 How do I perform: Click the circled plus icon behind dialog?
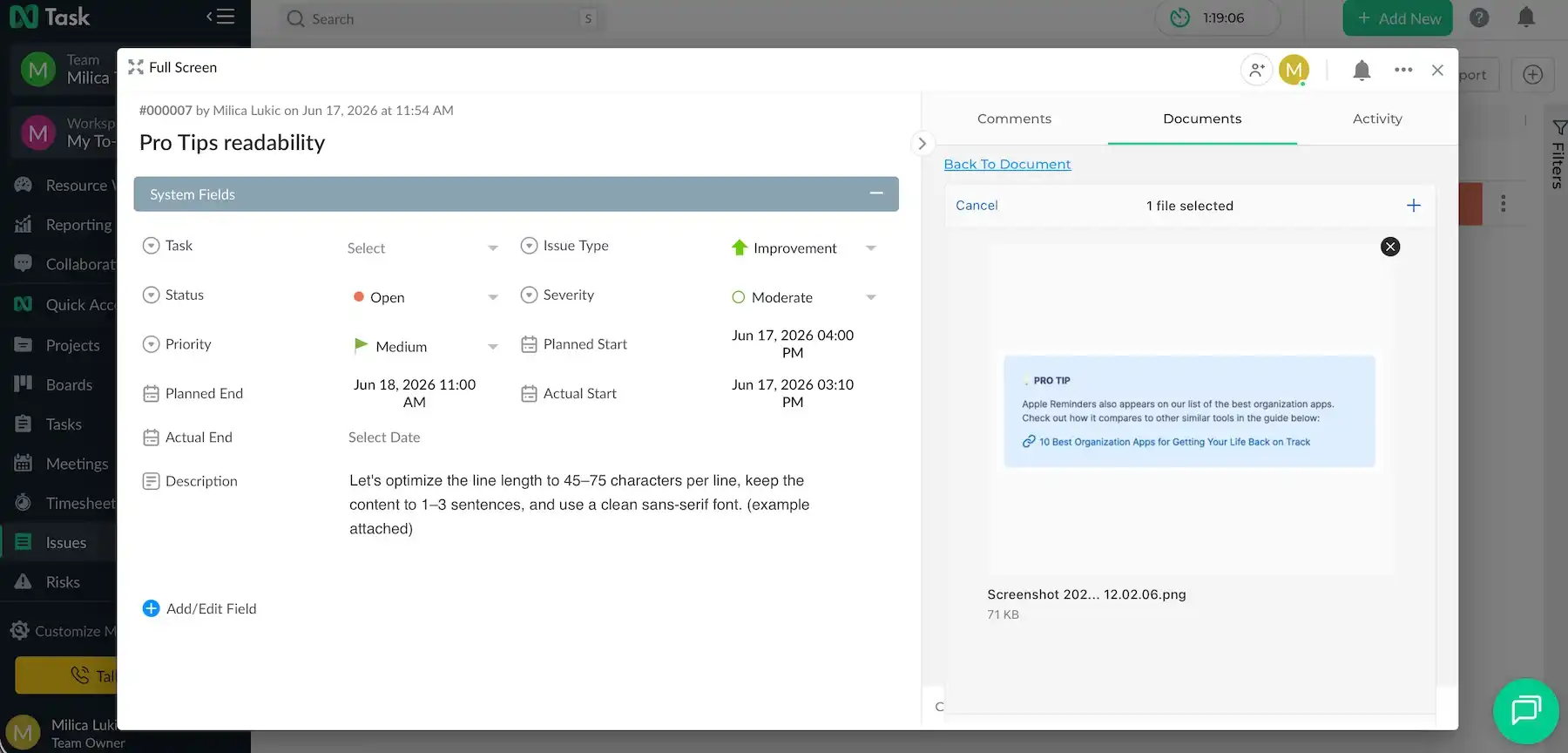pyautogui.click(x=1532, y=74)
